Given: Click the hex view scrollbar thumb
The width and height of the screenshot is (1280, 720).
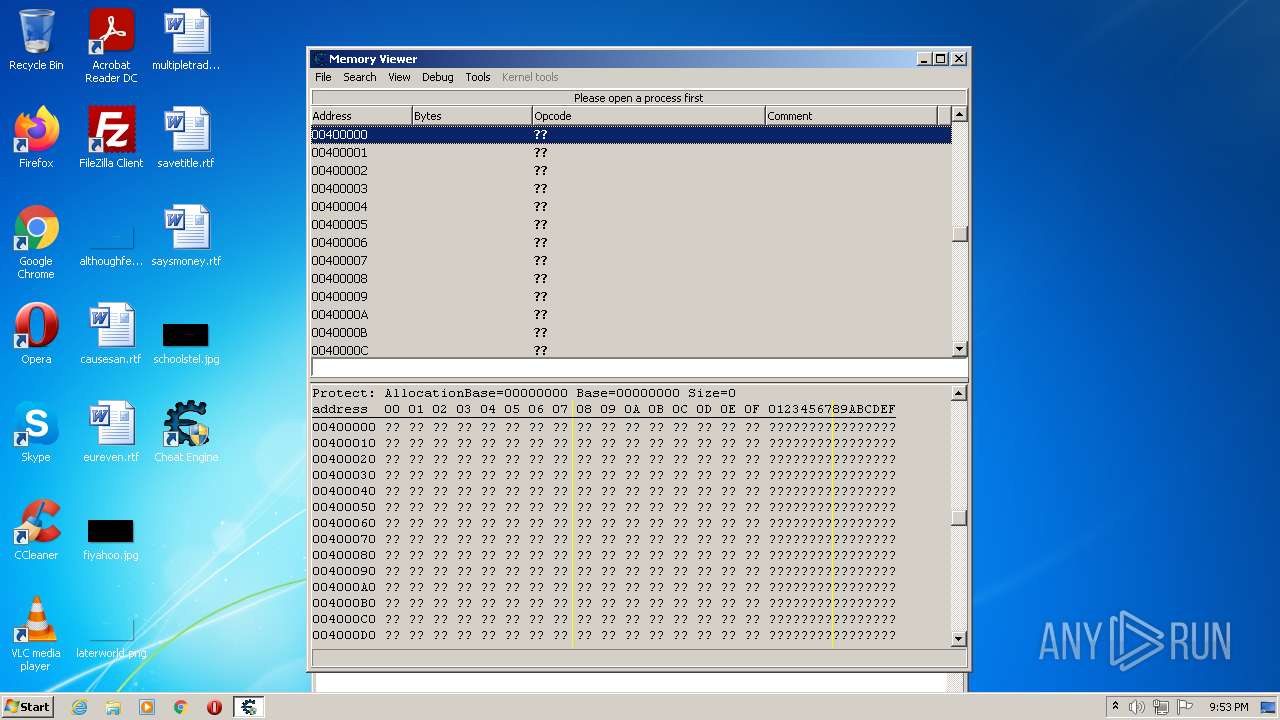Looking at the screenshot, I should [x=959, y=518].
